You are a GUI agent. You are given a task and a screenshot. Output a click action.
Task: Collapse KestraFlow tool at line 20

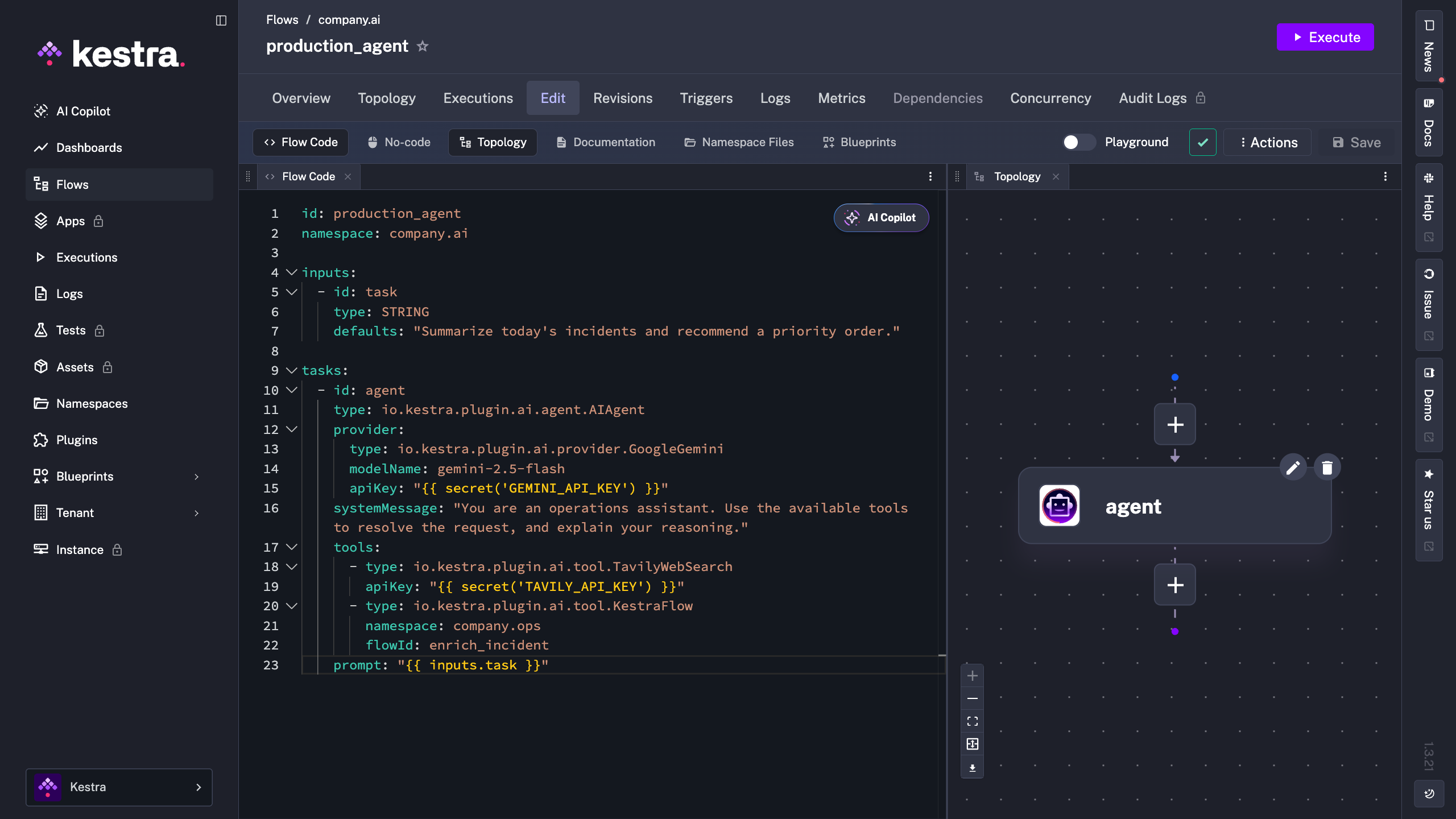pos(292,606)
